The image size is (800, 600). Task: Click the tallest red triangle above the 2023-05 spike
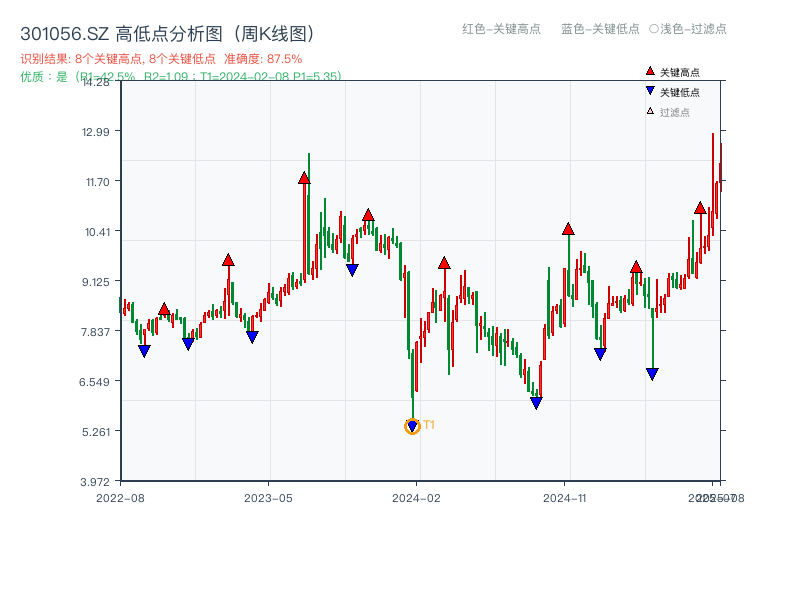pos(304,178)
